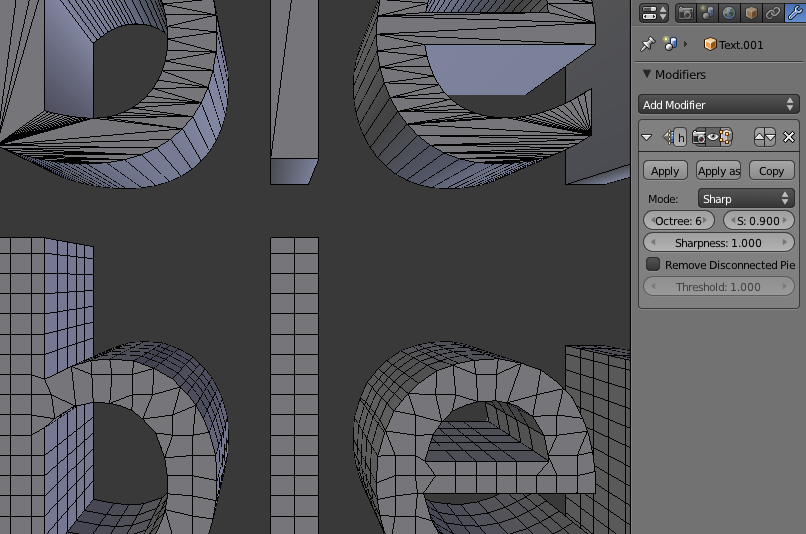
Task: Select the Text.001 object name
Action: coord(741,45)
